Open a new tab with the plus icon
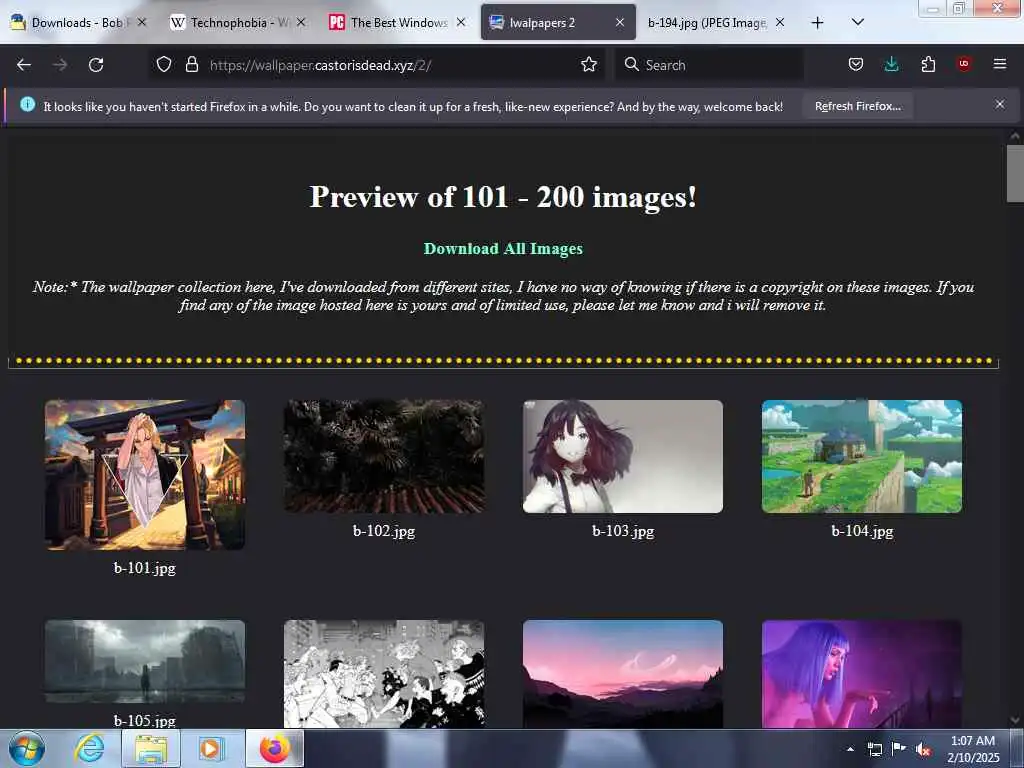This screenshot has height=768, width=1024. click(x=817, y=23)
